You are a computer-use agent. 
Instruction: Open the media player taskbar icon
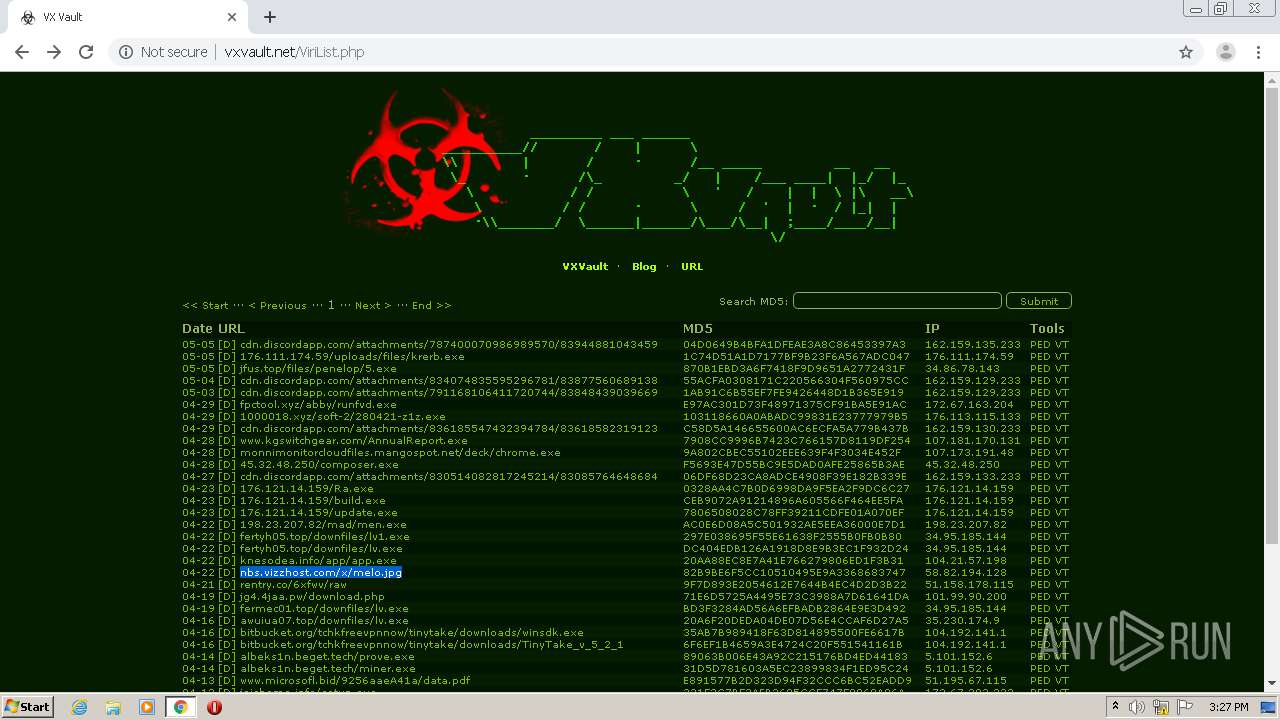pyautogui.click(x=147, y=707)
